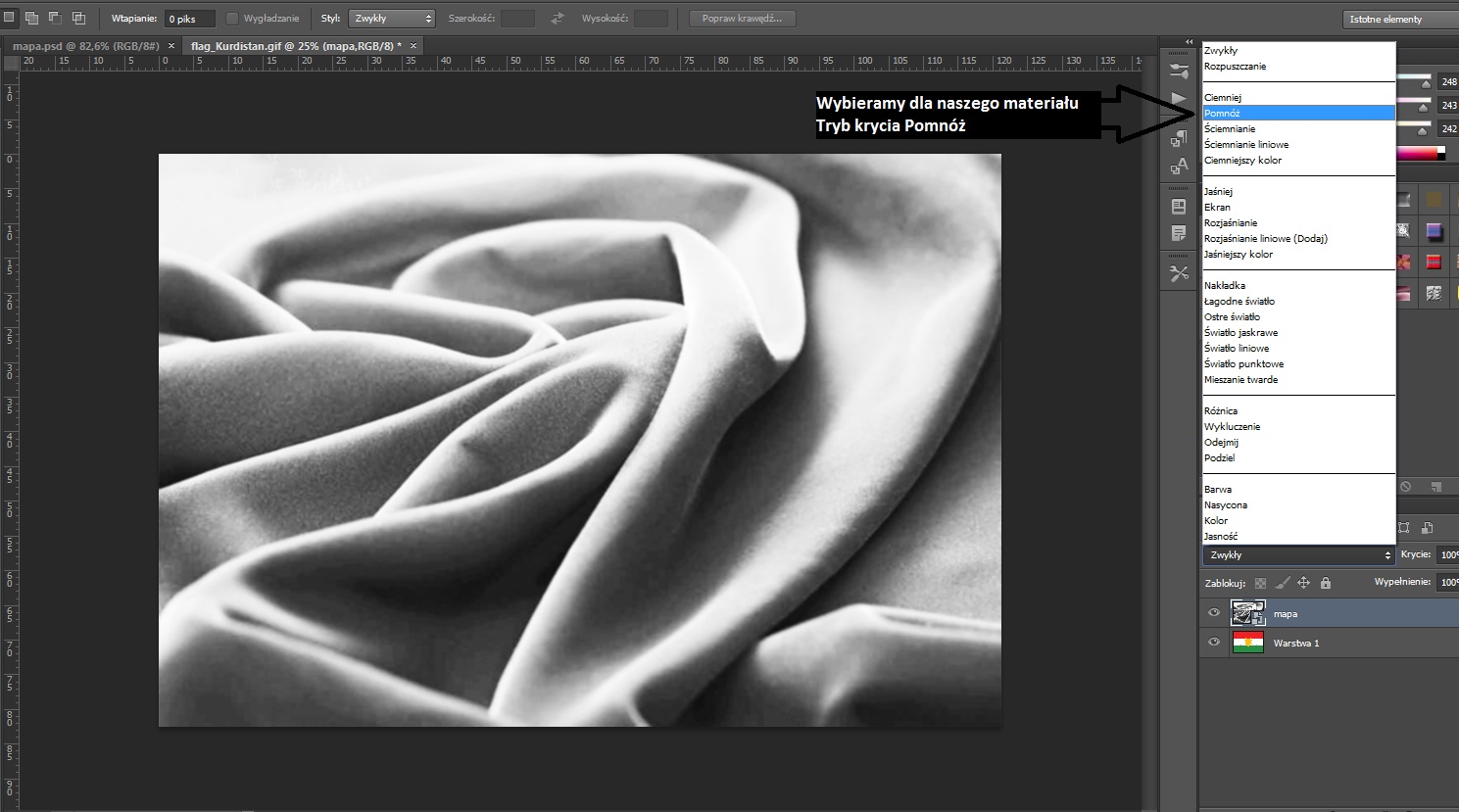
Task: Apply the blue bevel style swatch
Action: 1435,231
